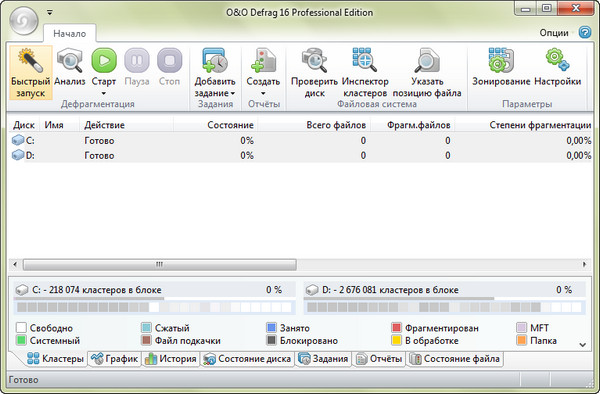Click the Готово status bar text
The height and width of the screenshot is (394, 600).
pyautogui.click(x=23, y=380)
